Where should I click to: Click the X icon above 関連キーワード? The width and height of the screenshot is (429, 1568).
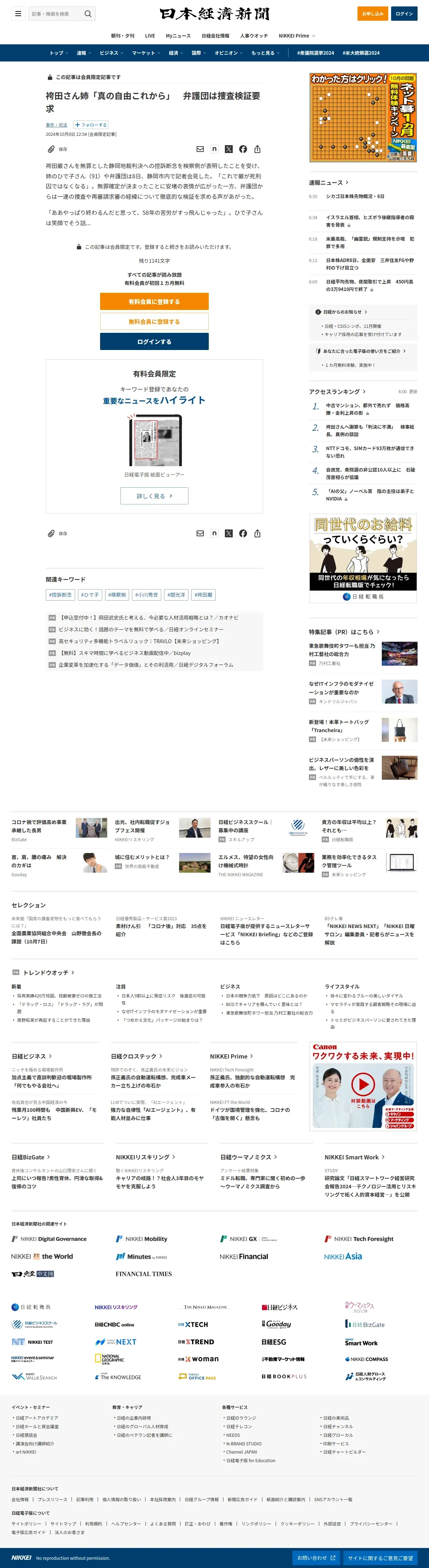(x=229, y=533)
